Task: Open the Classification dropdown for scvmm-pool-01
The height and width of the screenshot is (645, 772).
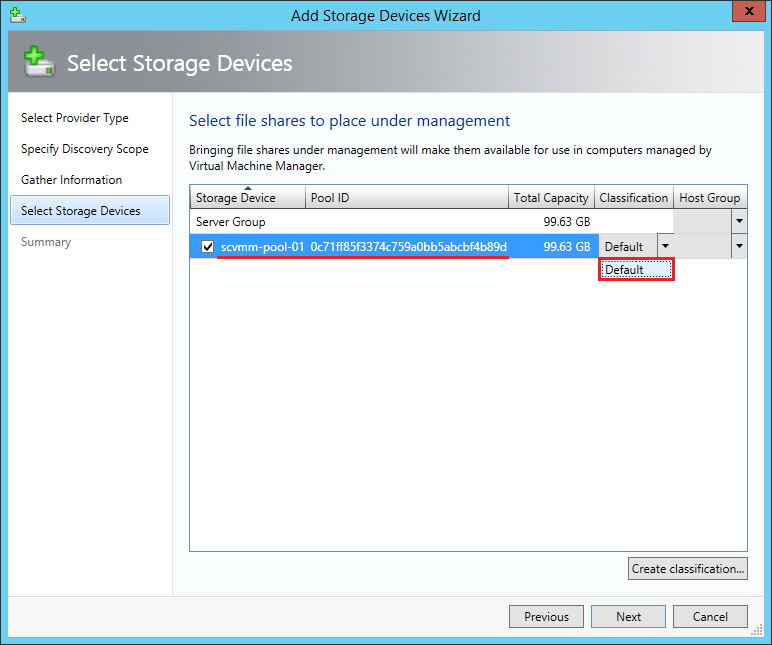Action: tap(664, 246)
